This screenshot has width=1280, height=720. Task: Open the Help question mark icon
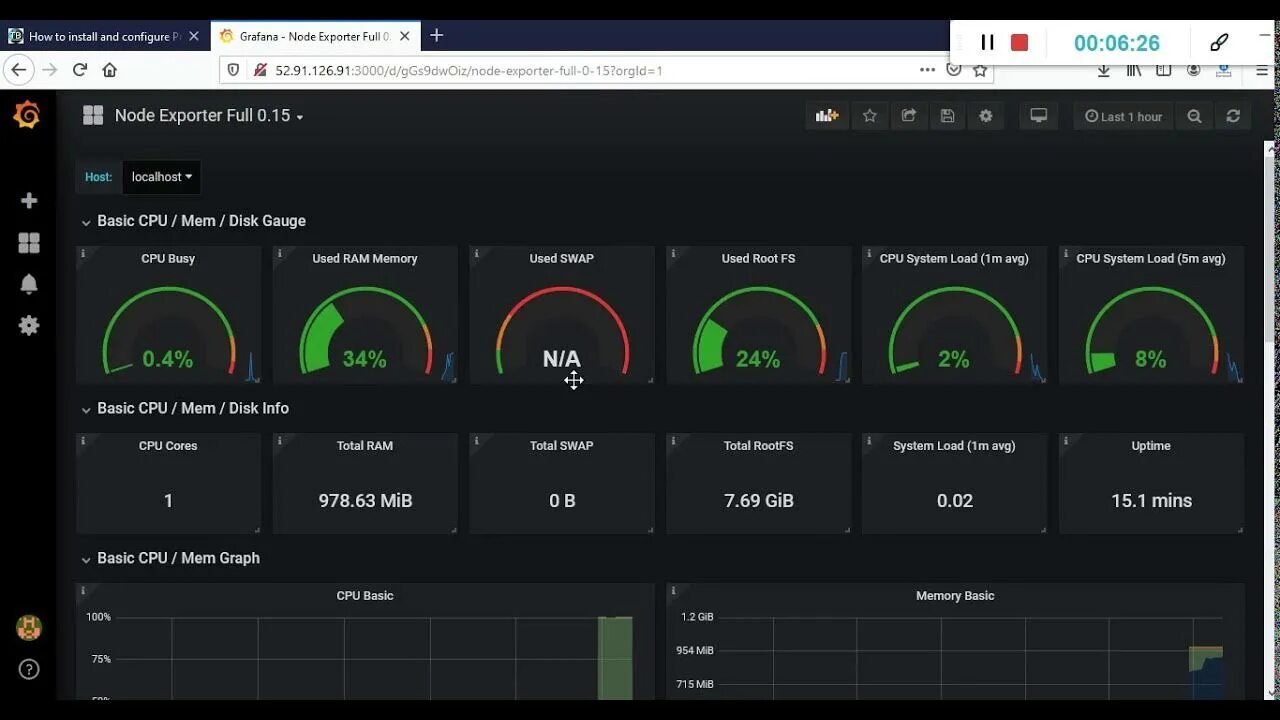tap(29, 670)
